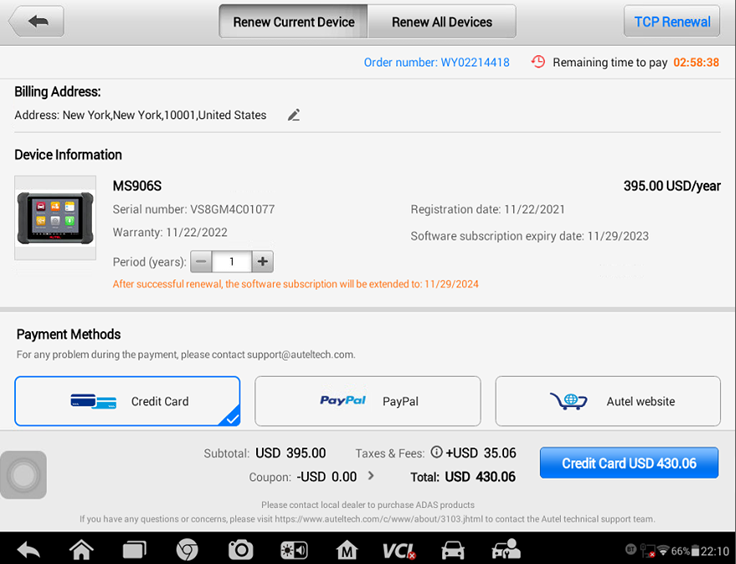
Task: Open the vehicle diagnostics car icon
Action: [x=453, y=550]
